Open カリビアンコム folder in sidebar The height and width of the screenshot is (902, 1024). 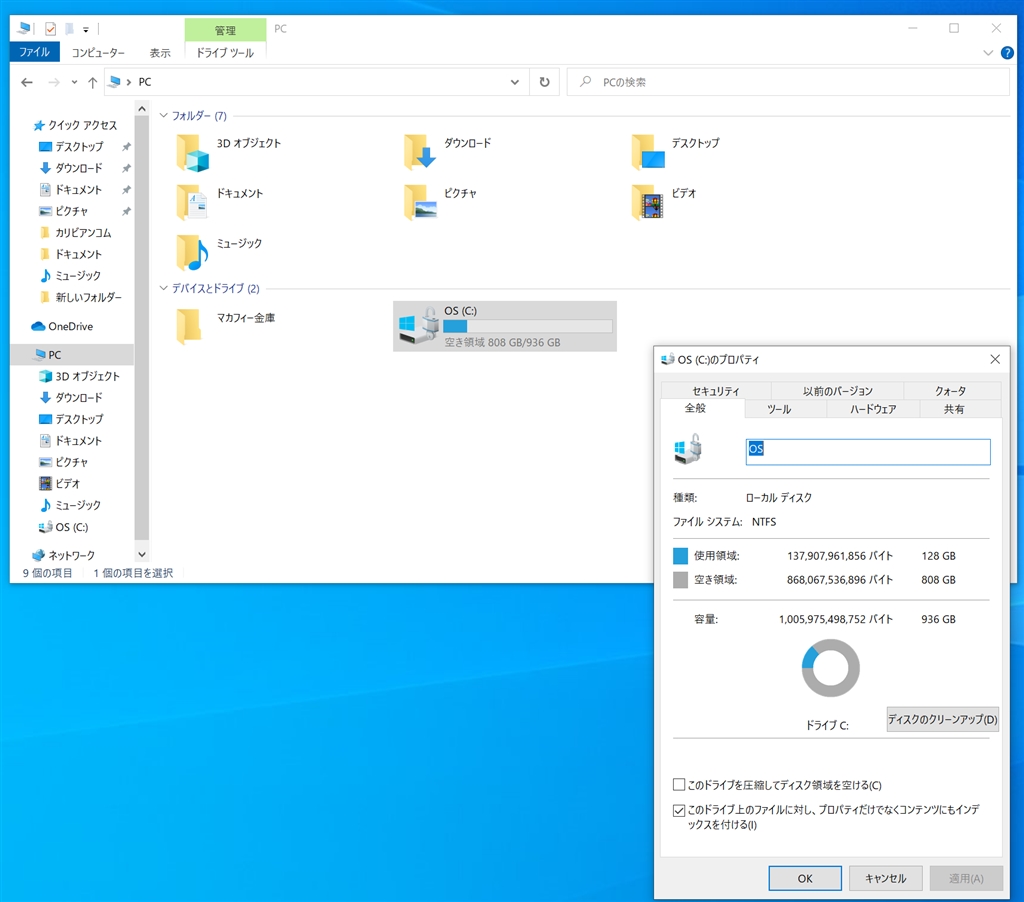76,233
